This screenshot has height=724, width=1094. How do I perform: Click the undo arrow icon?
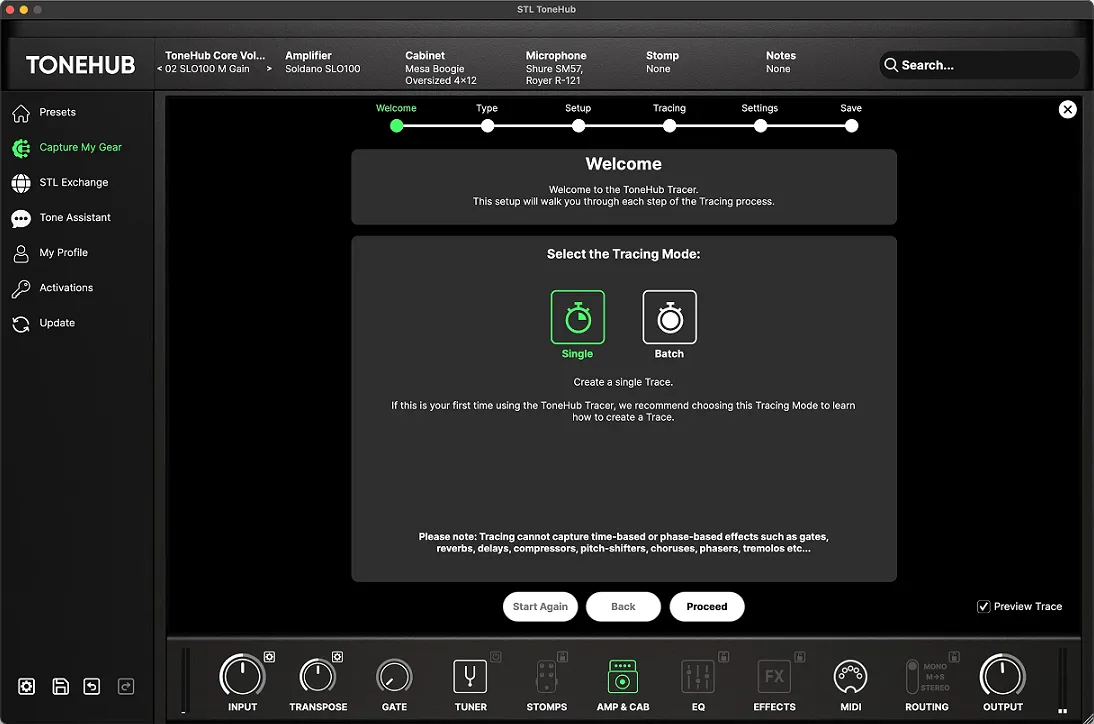tap(92, 686)
